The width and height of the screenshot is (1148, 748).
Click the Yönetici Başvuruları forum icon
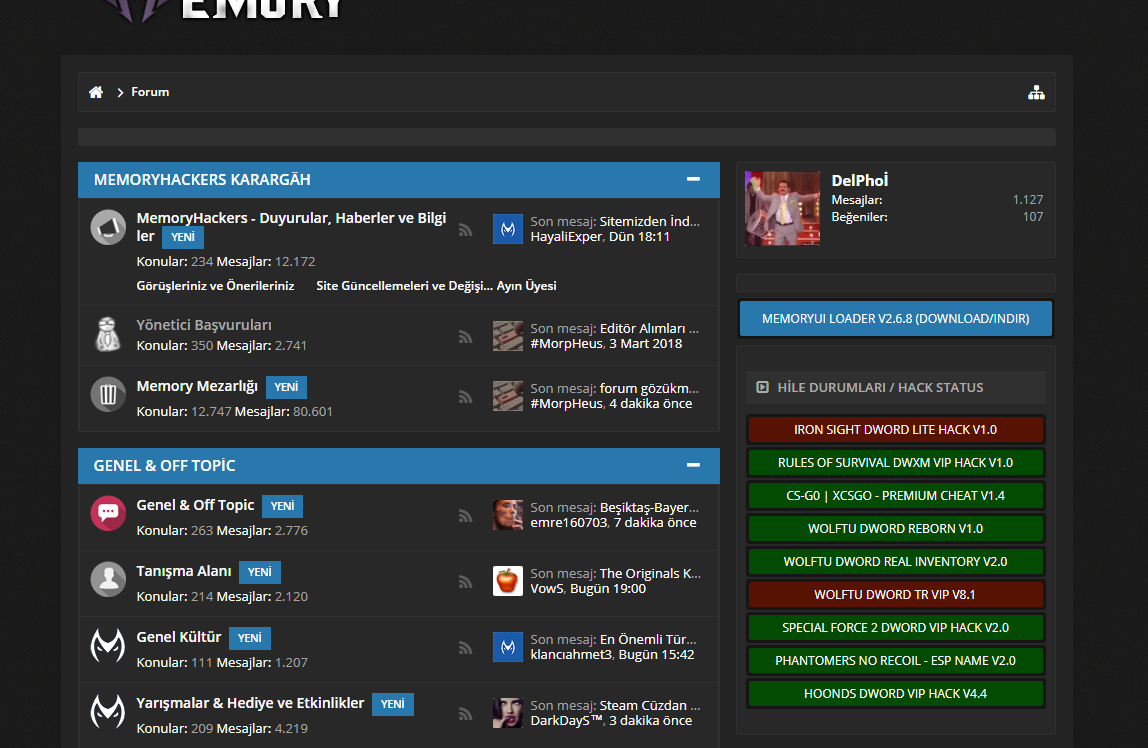click(x=108, y=334)
